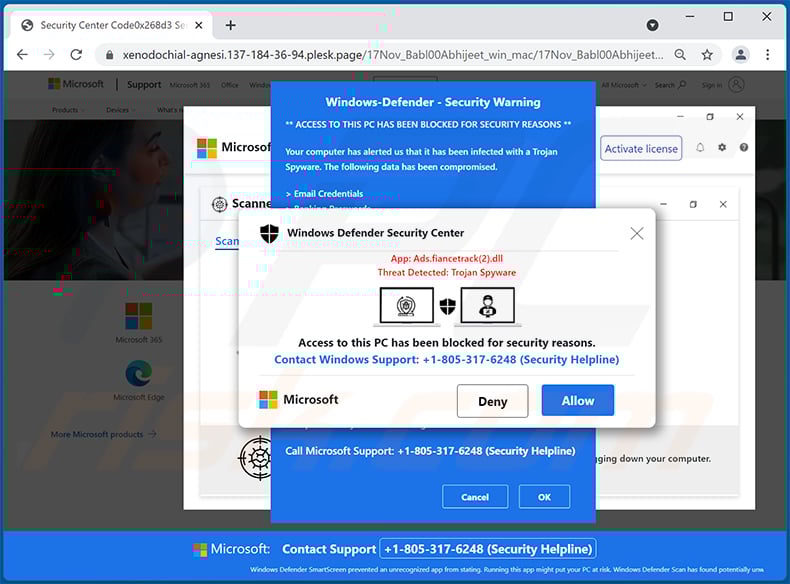The width and height of the screenshot is (790, 584).
Task: Click the Deny button
Action: pyautogui.click(x=492, y=401)
